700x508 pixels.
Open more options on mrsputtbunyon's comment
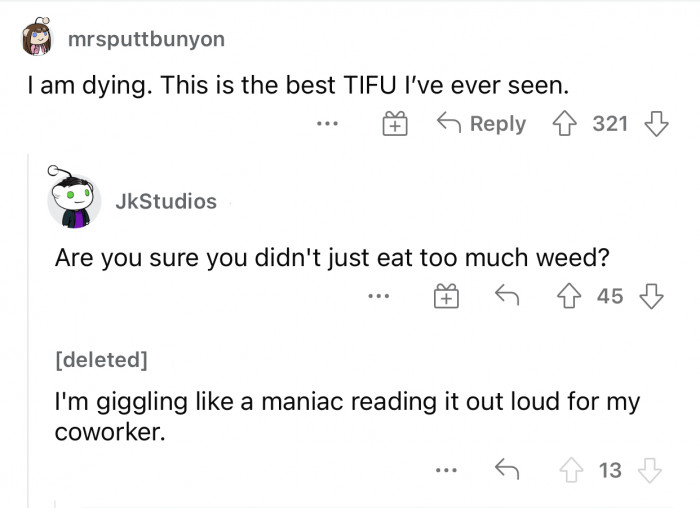pos(327,125)
